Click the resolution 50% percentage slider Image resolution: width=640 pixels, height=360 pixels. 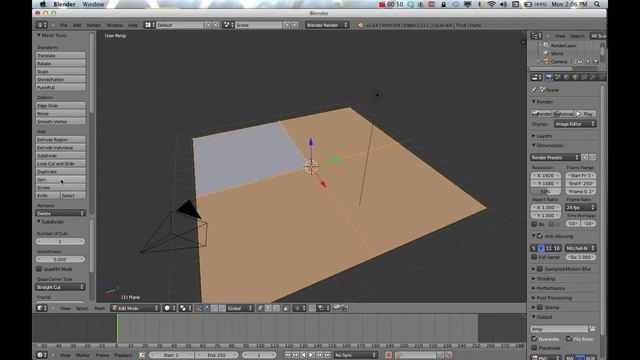point(546,191)
